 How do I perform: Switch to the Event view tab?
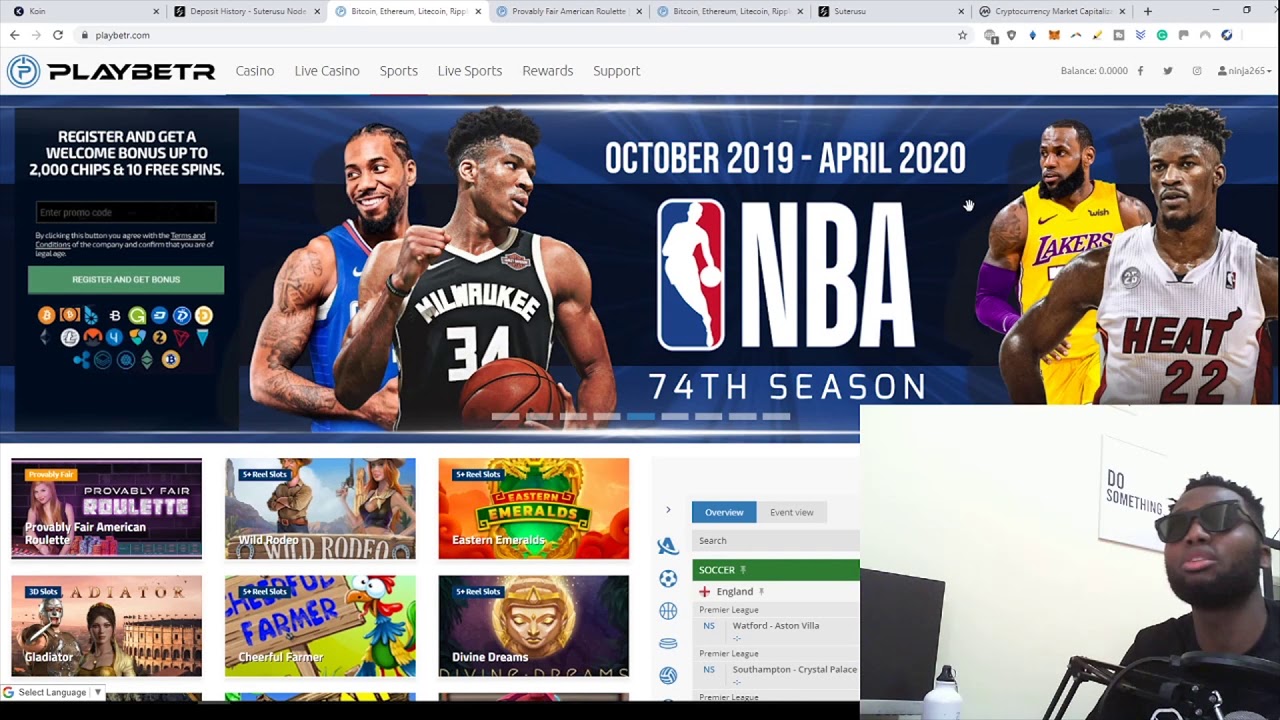coord(791,512)
